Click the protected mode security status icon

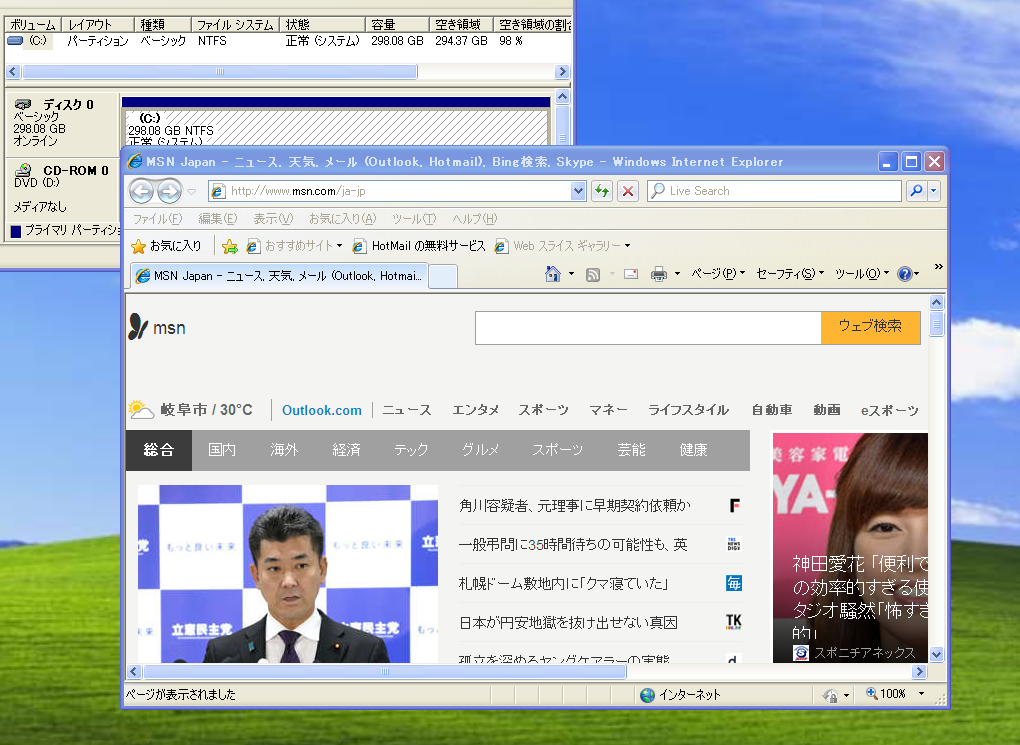tap(829, 695)
